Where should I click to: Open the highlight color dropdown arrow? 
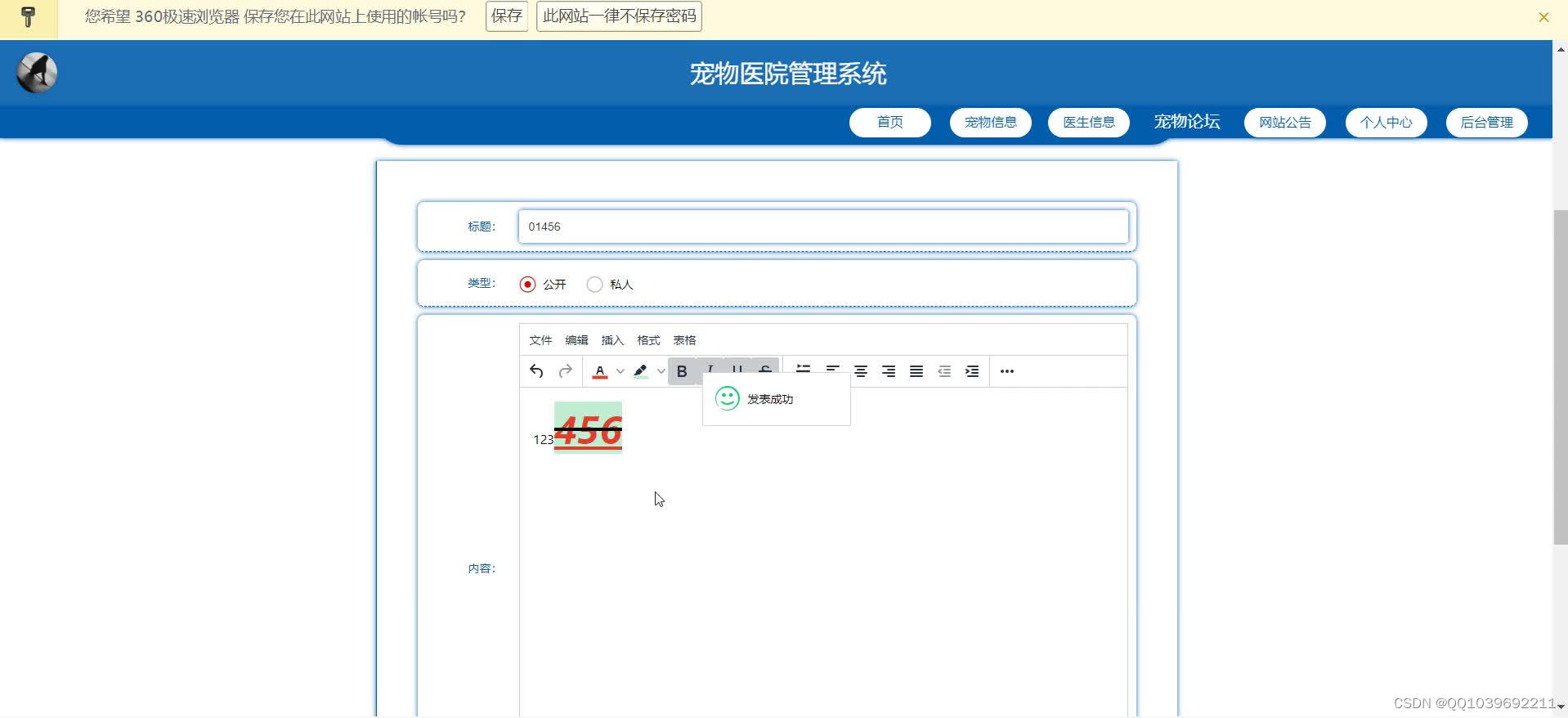click(x=661, y=371)
